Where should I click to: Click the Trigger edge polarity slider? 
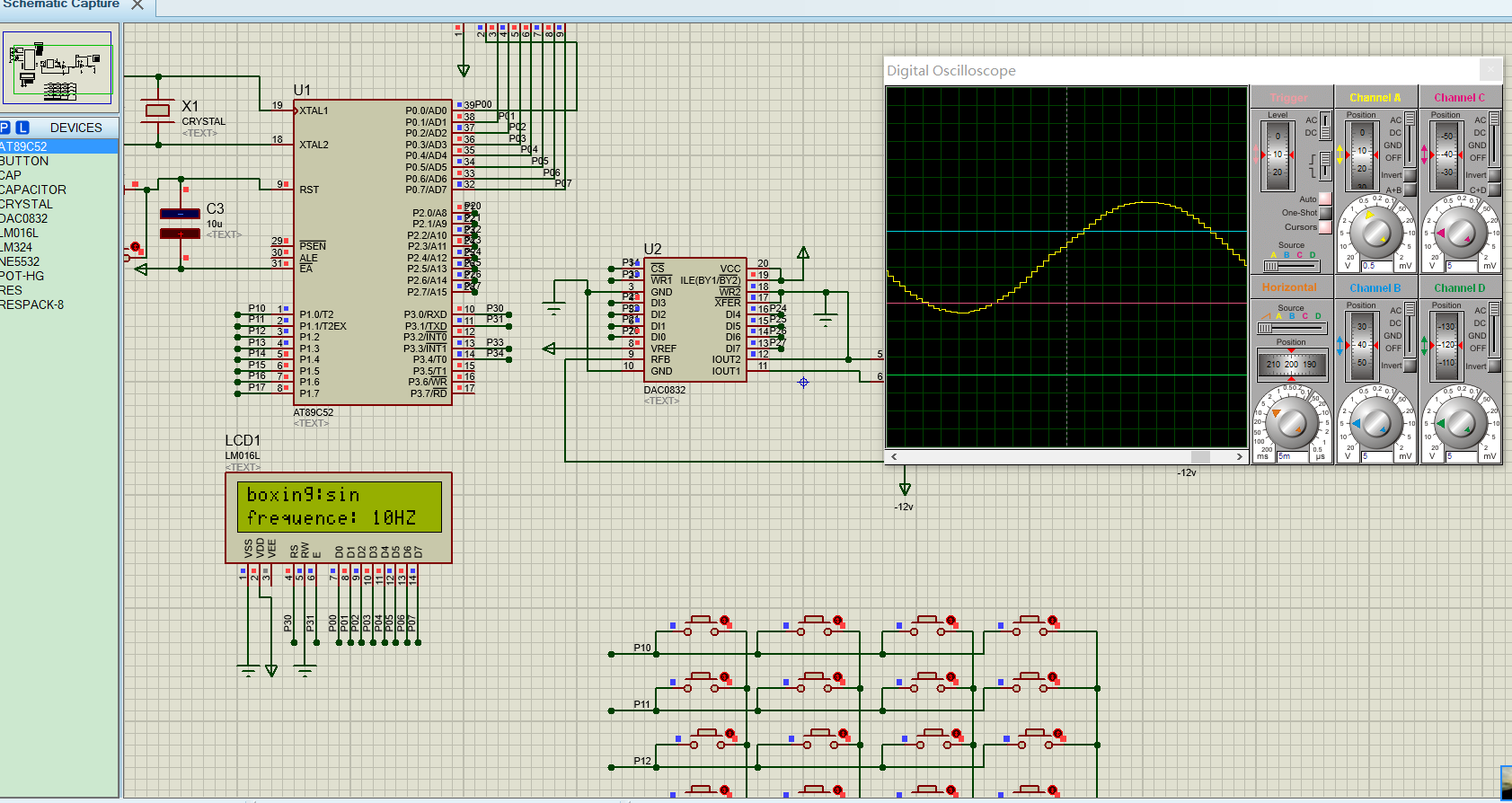(1325, 164)
